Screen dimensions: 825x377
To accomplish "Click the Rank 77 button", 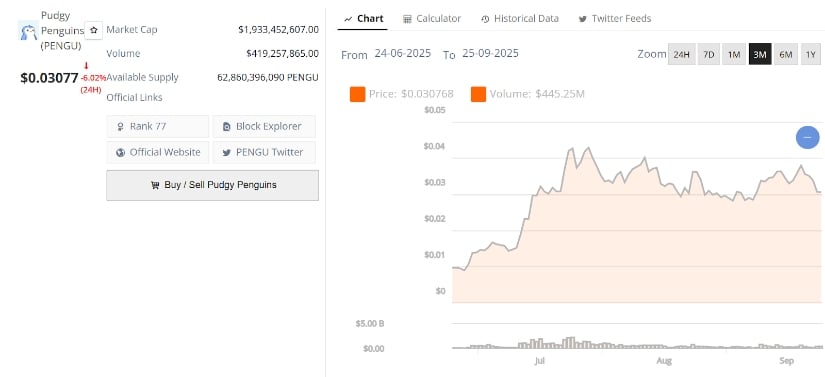I will pyautogui.click(x=157, y=127).
